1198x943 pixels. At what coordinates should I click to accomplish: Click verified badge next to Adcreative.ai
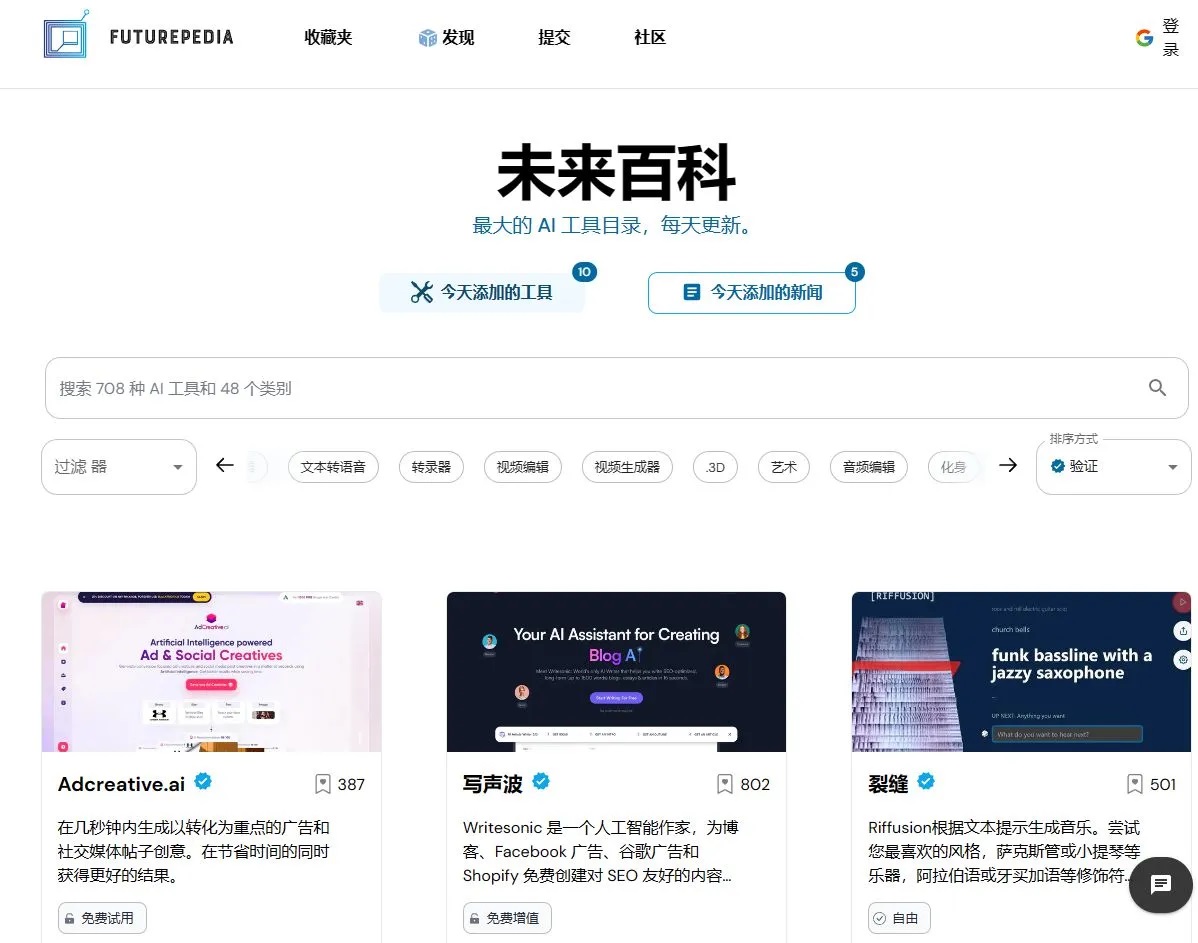(202, 781)
